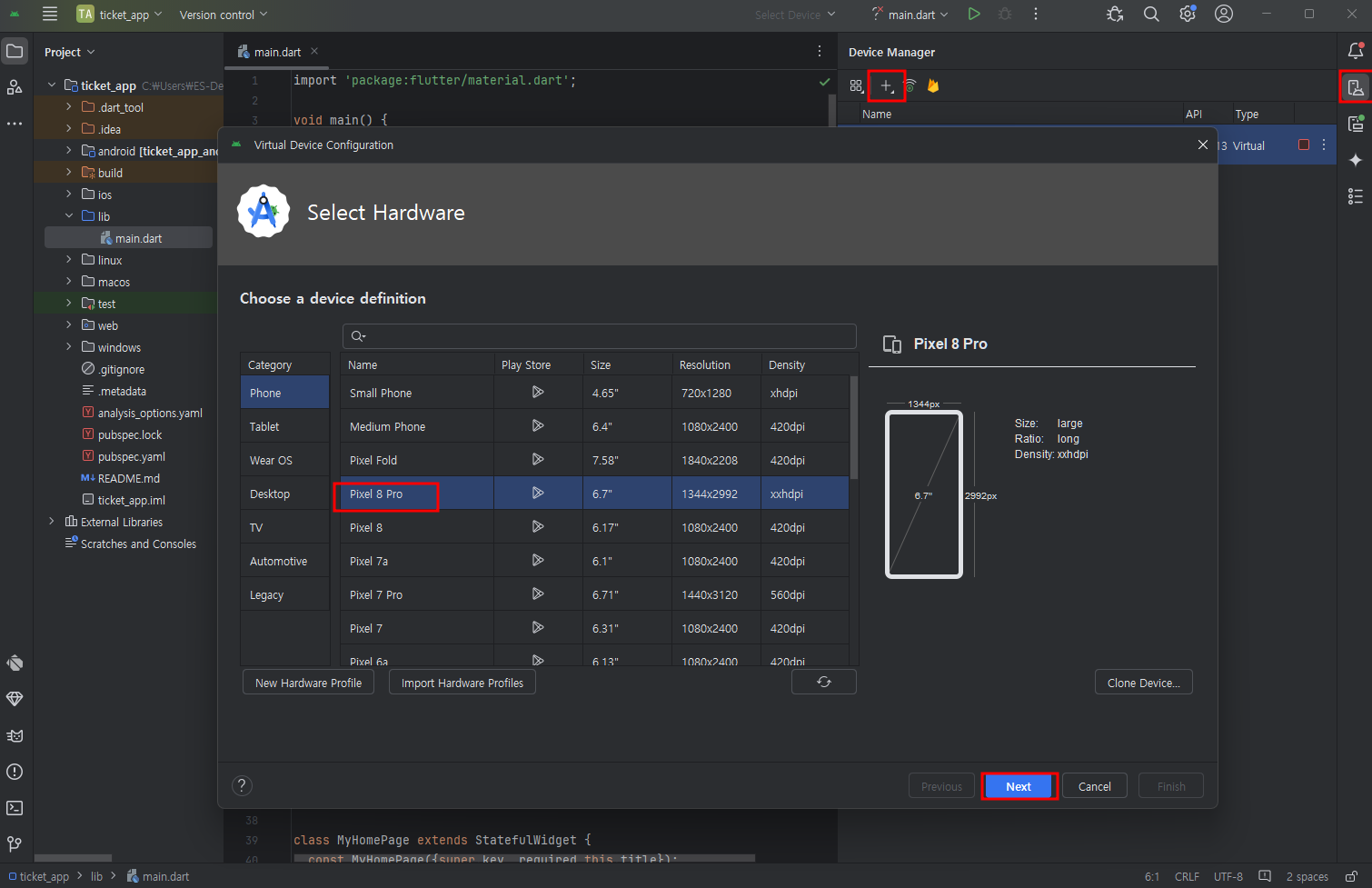Open the main hamburger menu

pyautogui.click(x=50, y=15)
